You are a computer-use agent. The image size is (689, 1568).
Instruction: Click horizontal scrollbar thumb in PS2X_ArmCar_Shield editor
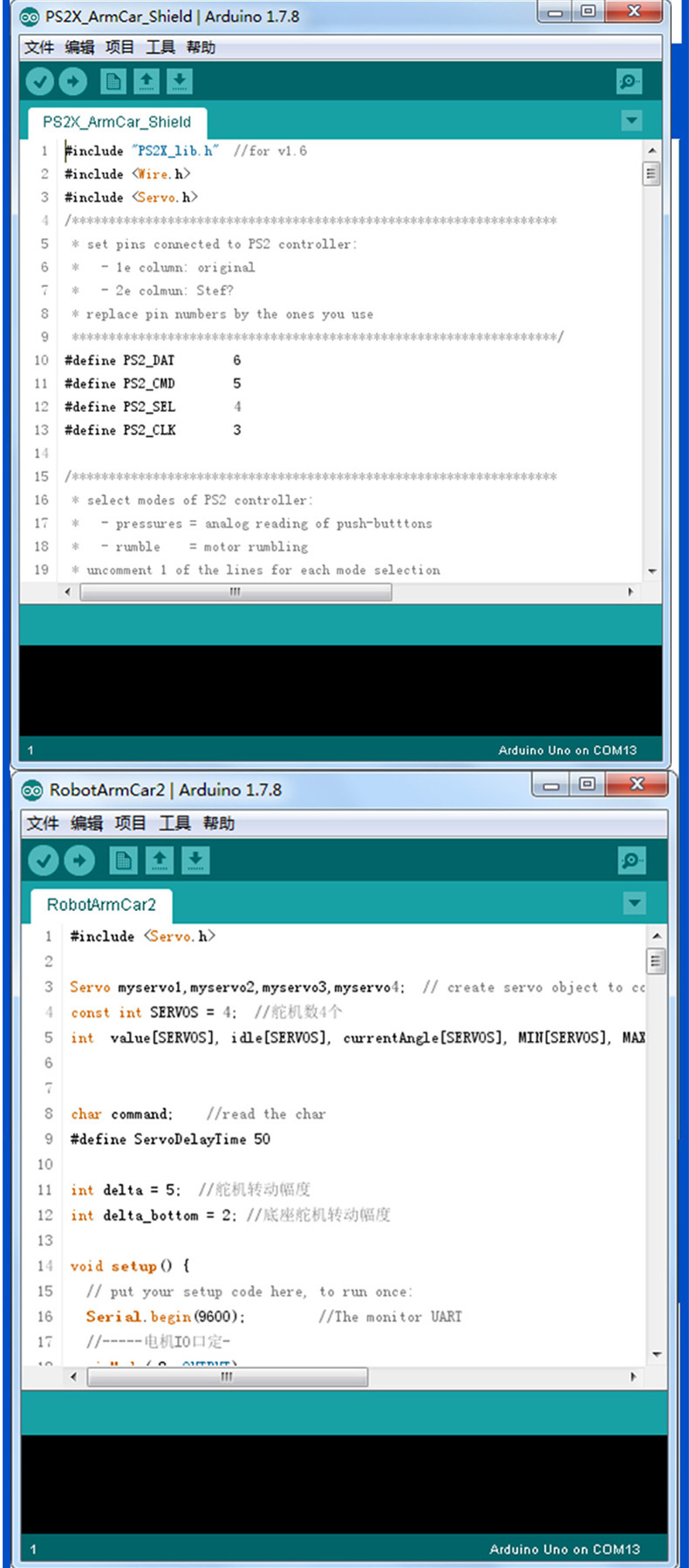pyautogui.click(x=235, y=592)
